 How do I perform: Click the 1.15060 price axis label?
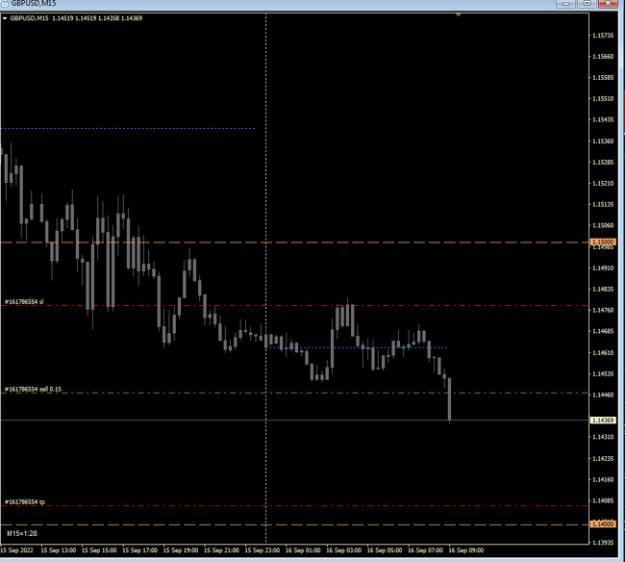coord(603,226)
